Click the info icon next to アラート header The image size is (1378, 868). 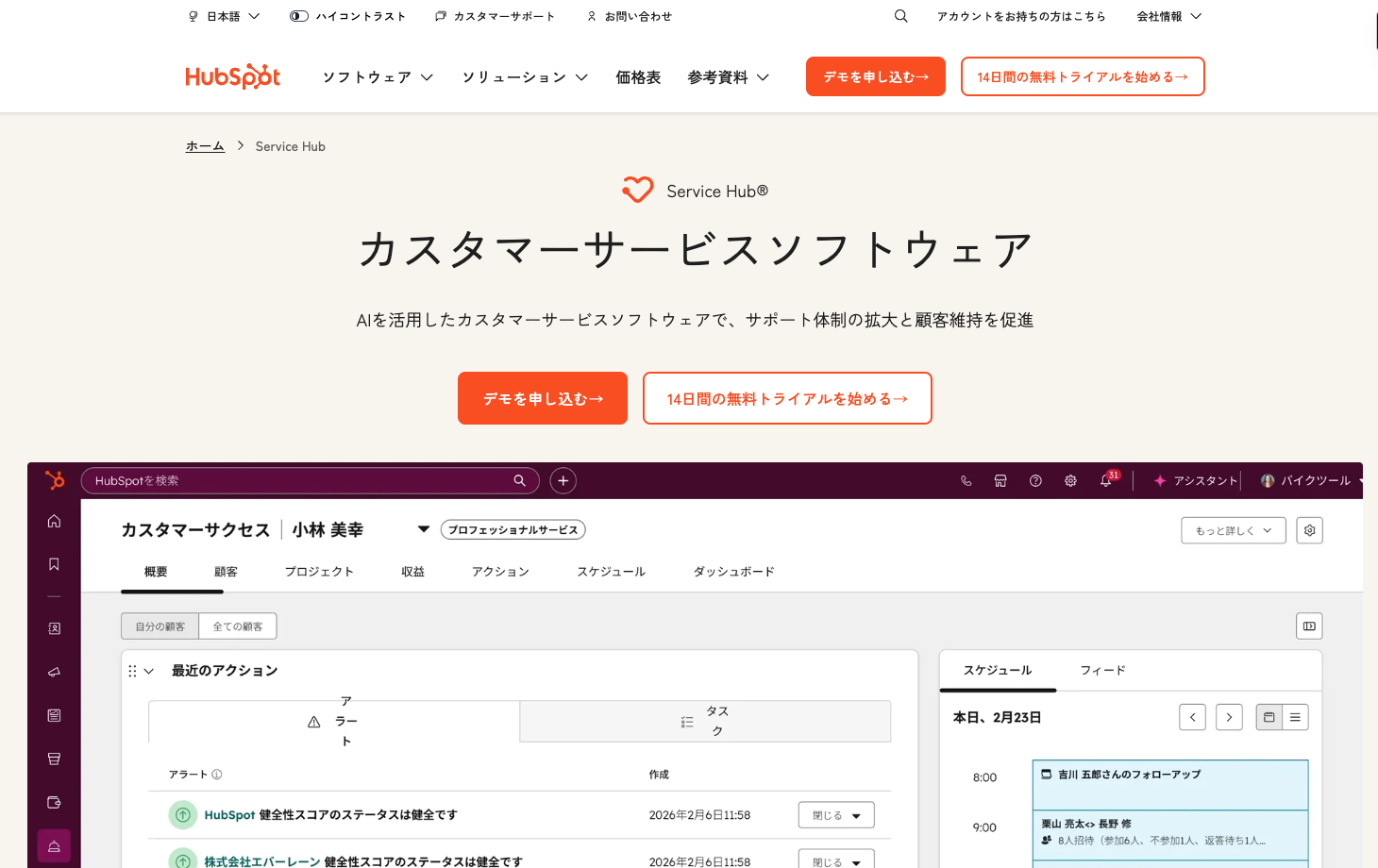(x=217, y=775)
